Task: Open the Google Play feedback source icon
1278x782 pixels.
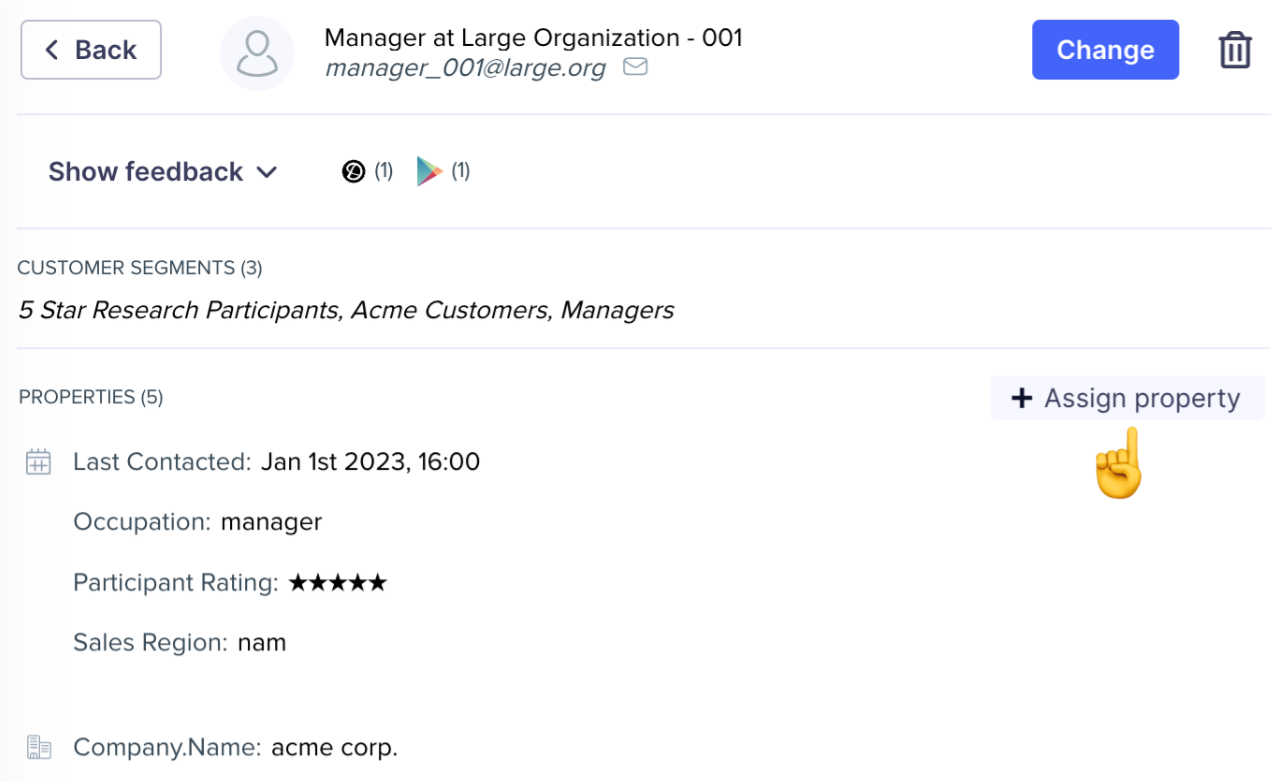Action: [429, 172]
